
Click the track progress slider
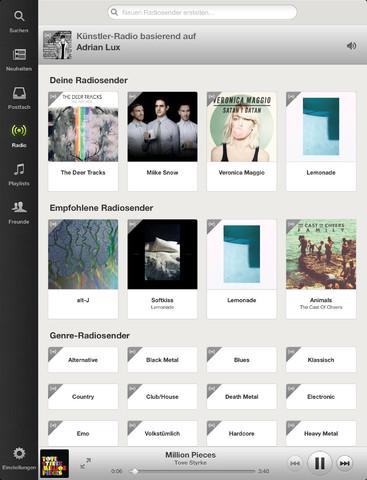[x=195, y=471]
